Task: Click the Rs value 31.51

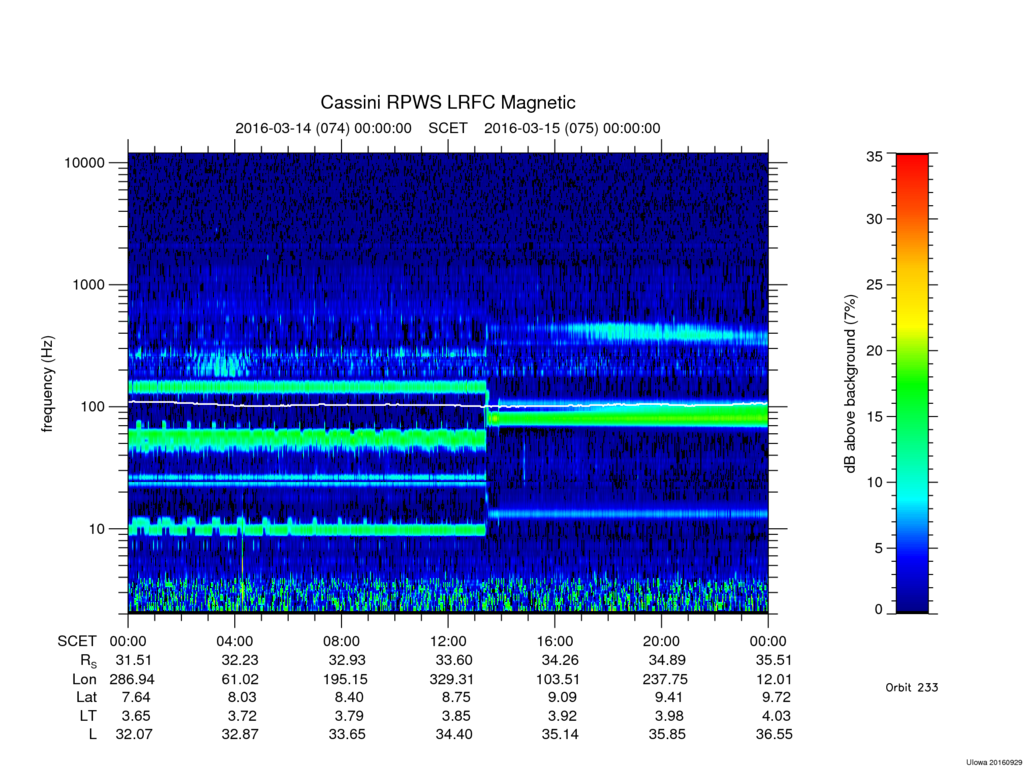Action: (x=134, y=661)
